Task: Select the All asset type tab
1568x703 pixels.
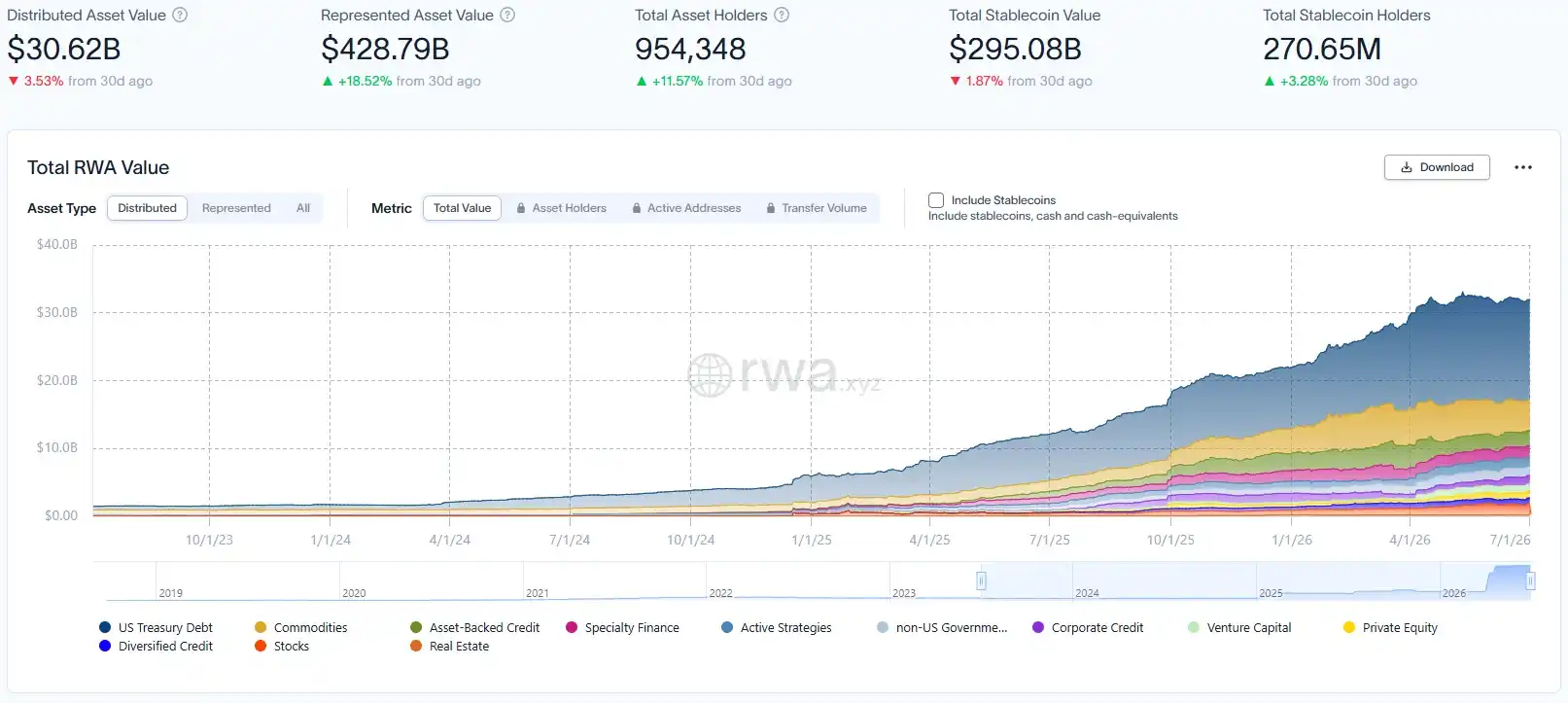Action: click(303, 208)
